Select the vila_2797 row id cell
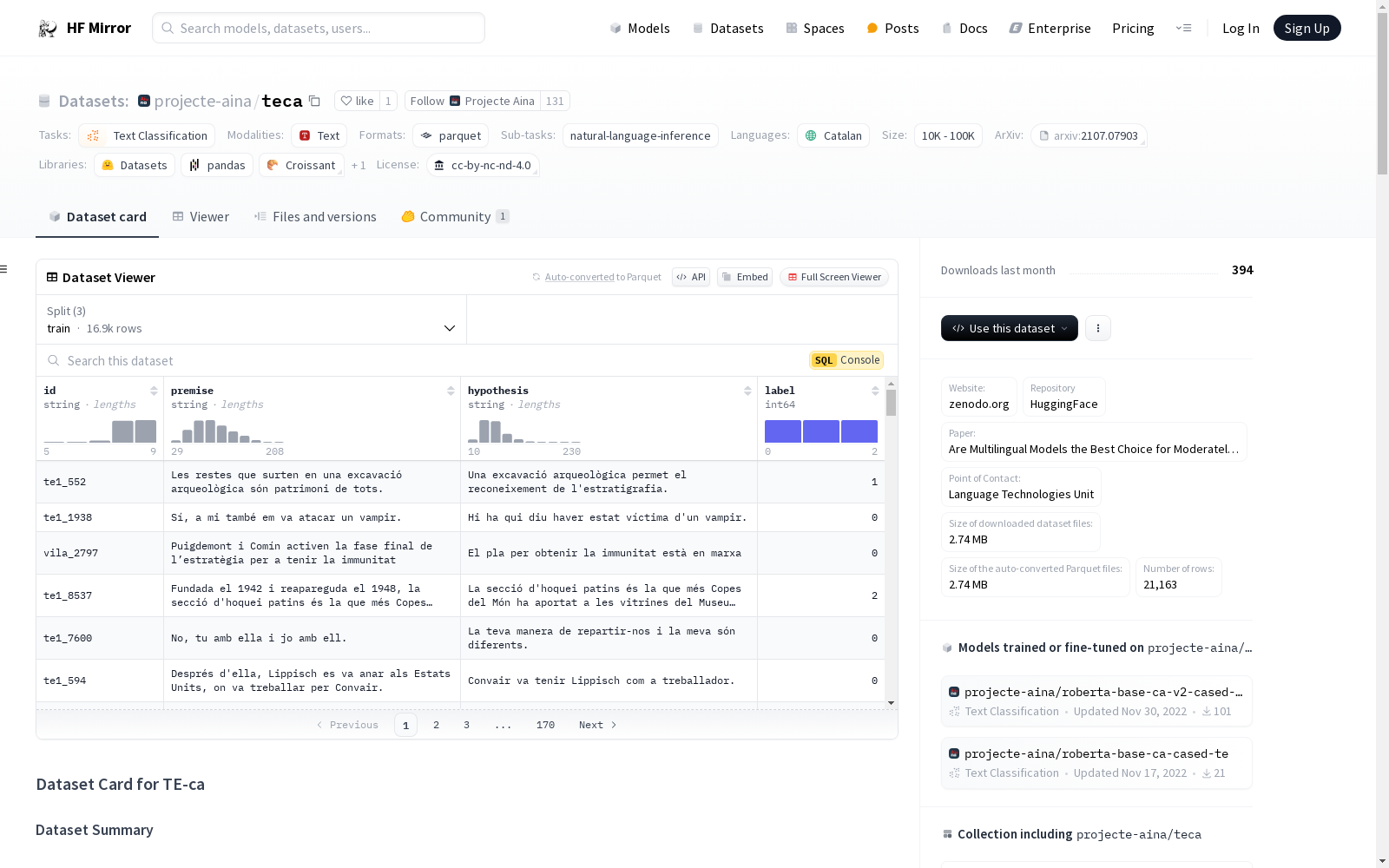Image resolution: width=1389 pixels, height=868 pixels. (100, 553)
